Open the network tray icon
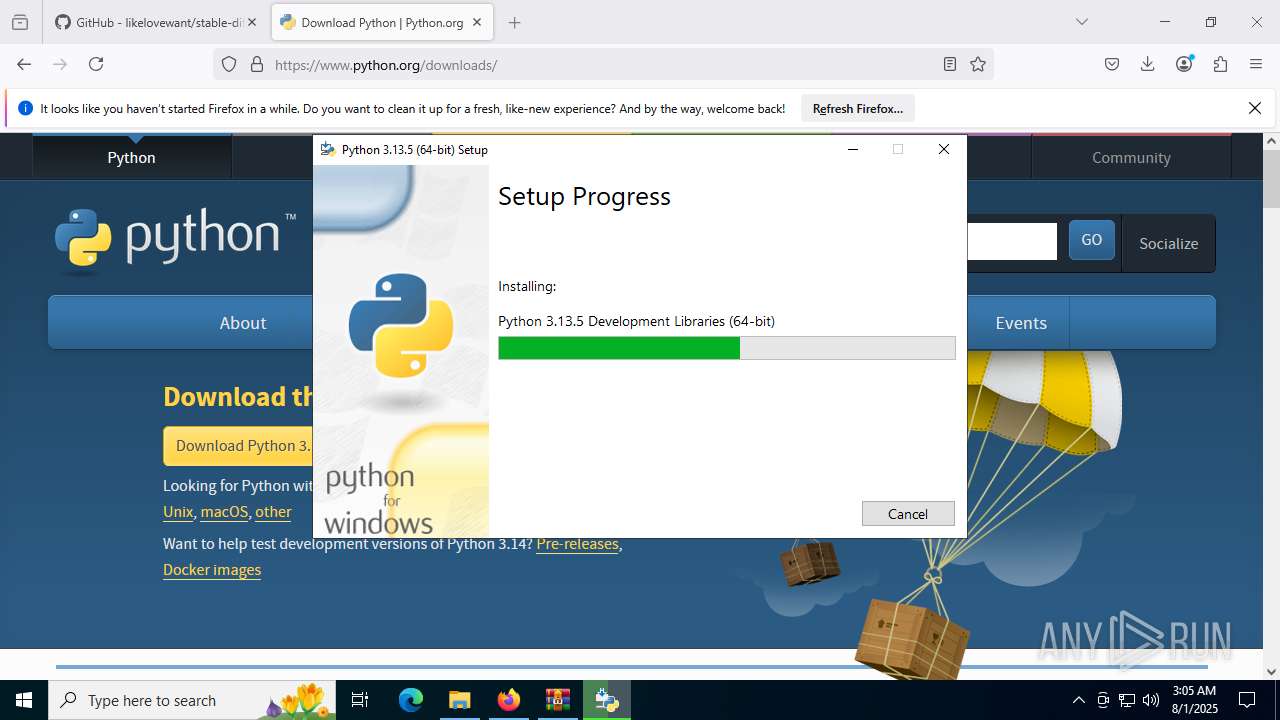The width and height of the screenshot is (1280, 720). click(x=1127, y=700)
